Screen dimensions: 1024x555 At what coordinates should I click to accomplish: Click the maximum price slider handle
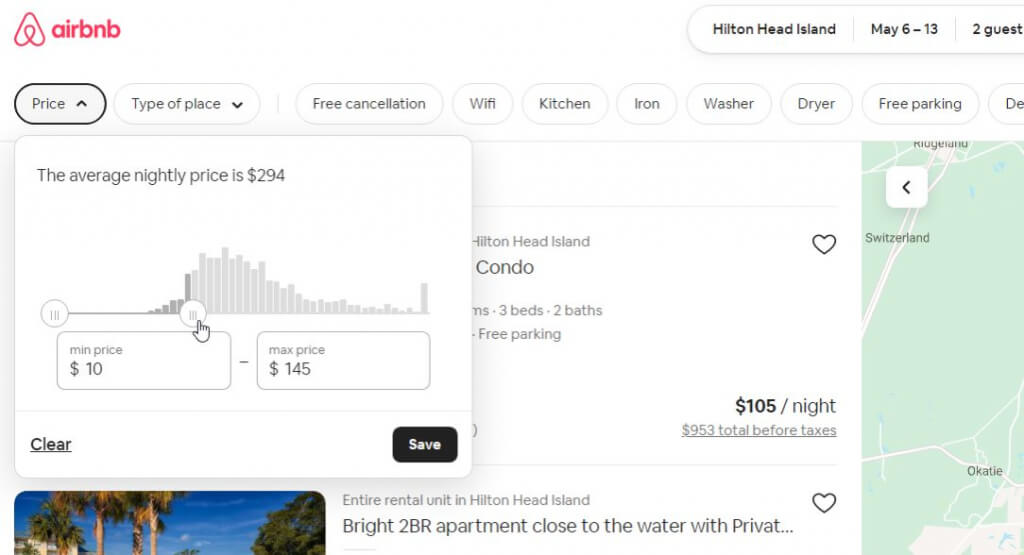pos(192,314)
